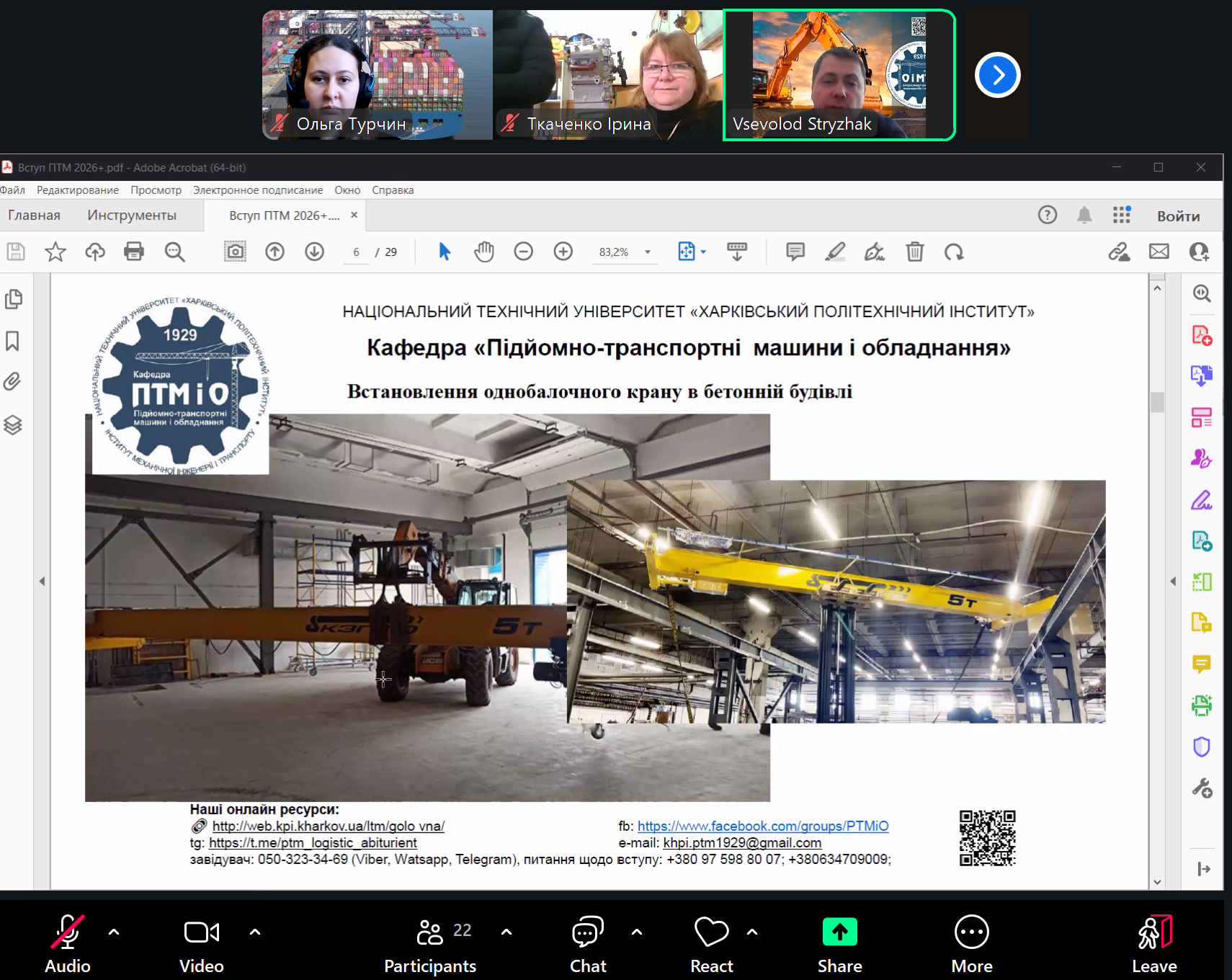
Task: Click the Print file icon in Acrobat toolbar
Action: [x=134, y=251]
